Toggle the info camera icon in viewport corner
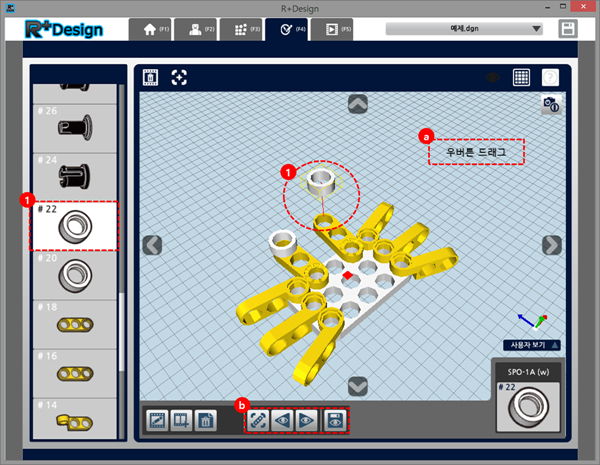The width and height of the screenshot is (600, 465). [549, 104]
